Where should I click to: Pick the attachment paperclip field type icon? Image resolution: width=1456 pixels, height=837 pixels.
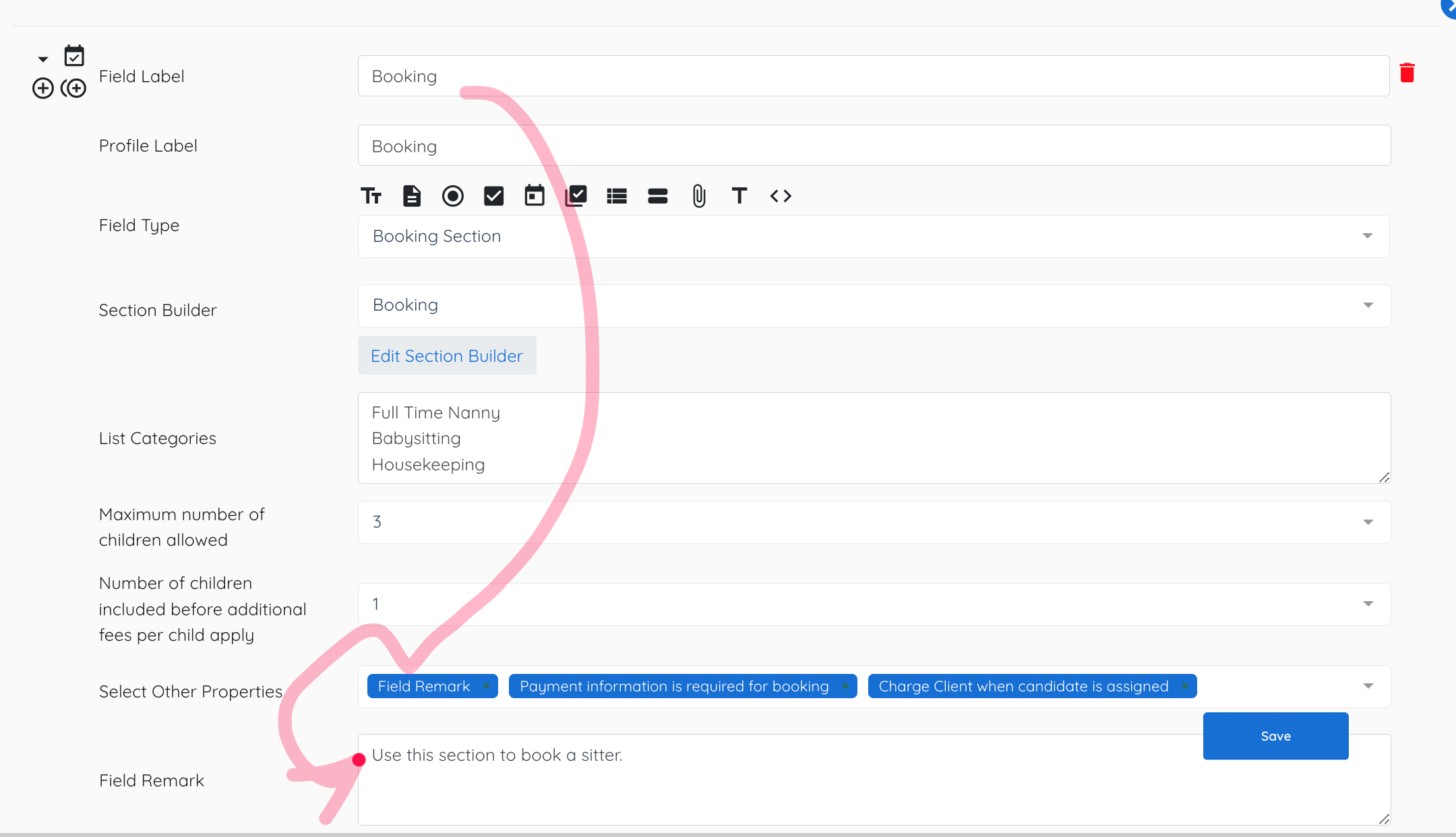[699, 196]
